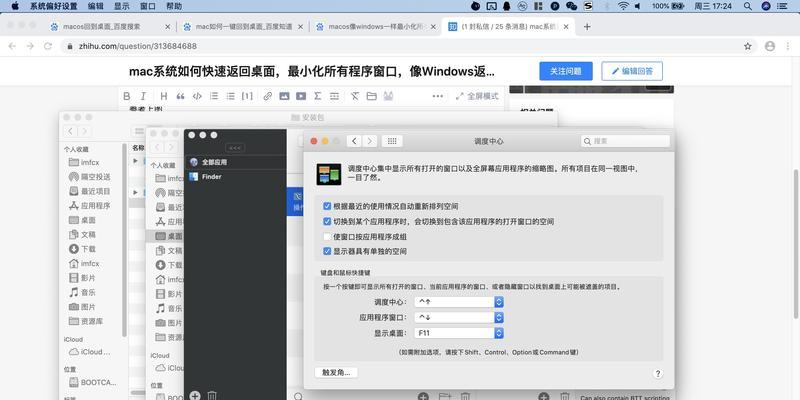
Task: Open 应用程序 in the 安装包 Finder sidebar
Action: click(x=90, y=206)
